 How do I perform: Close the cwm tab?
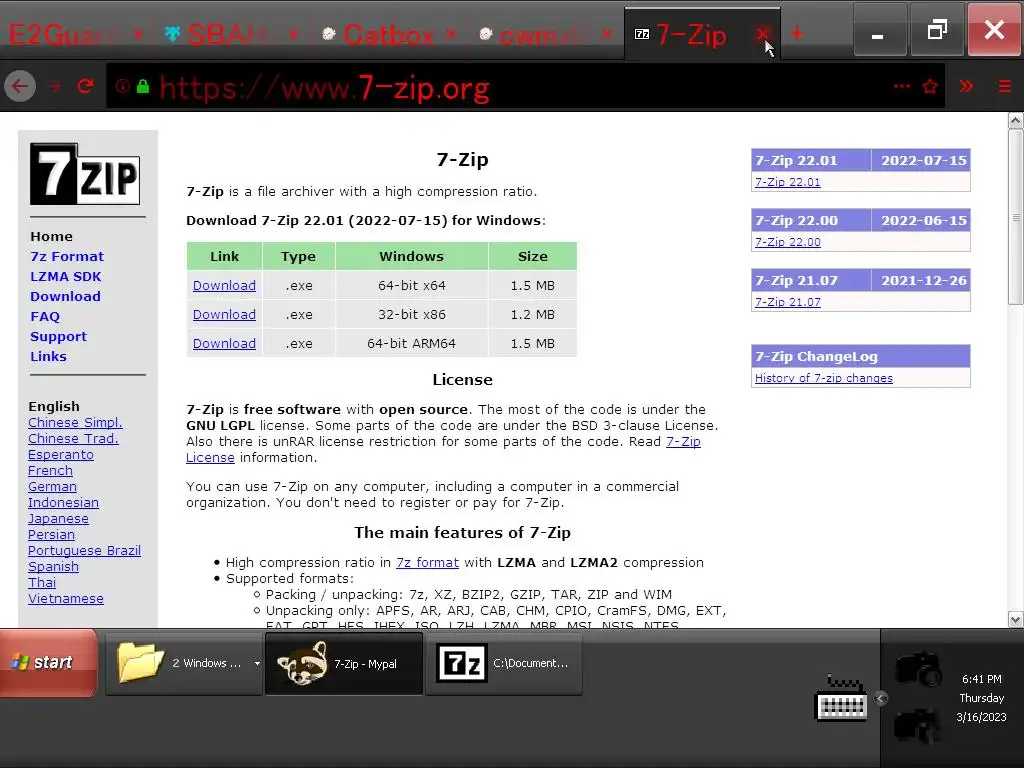pyautogui.click(x=607, y=34)
